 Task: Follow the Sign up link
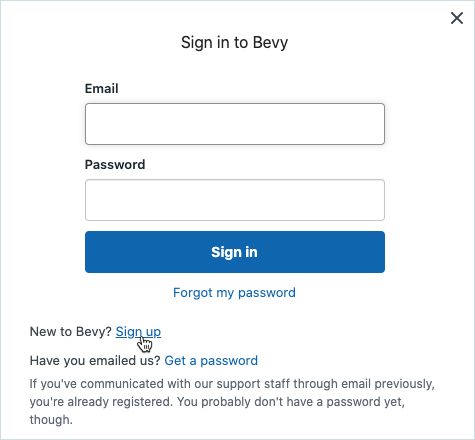(138, 332)
